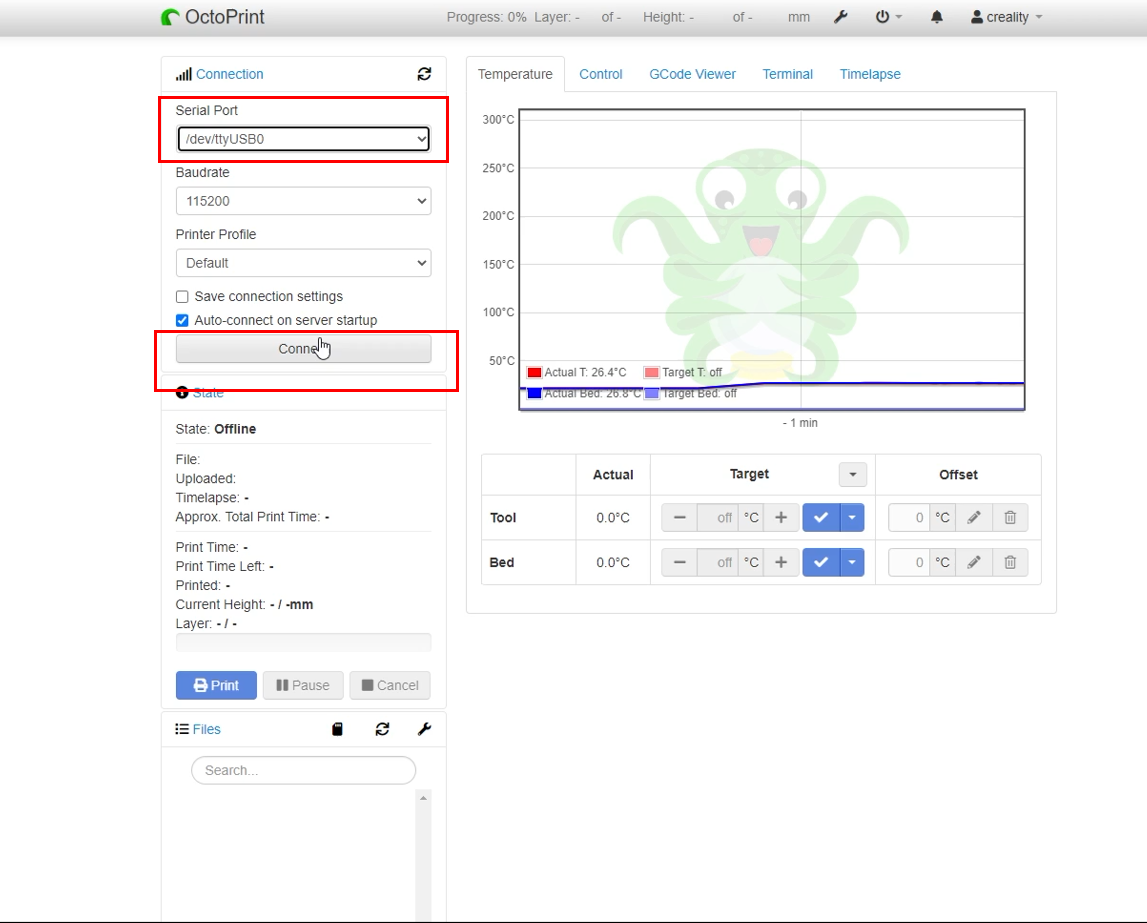Switch to the Control tab

[601, 74]
